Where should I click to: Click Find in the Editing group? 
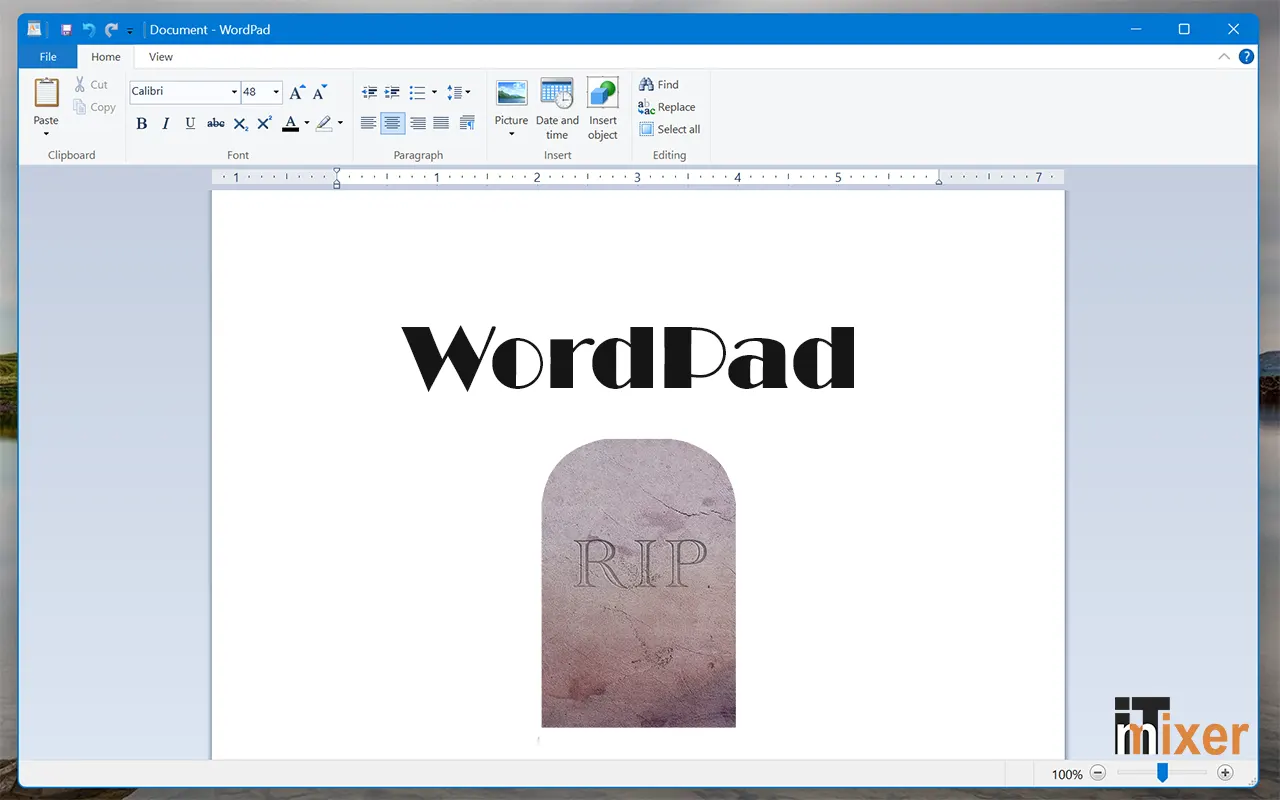(x=659, y=85)
